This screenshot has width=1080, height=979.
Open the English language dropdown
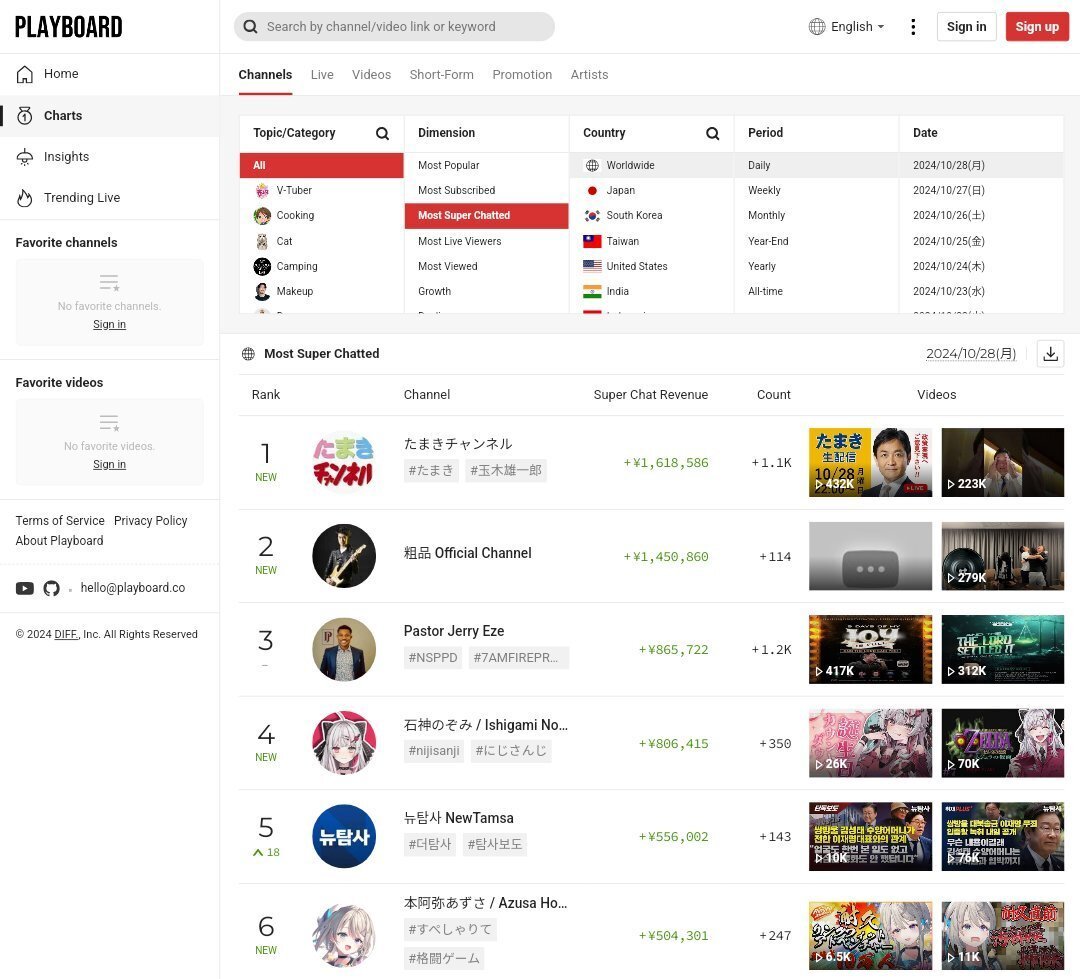click(848, 27)
